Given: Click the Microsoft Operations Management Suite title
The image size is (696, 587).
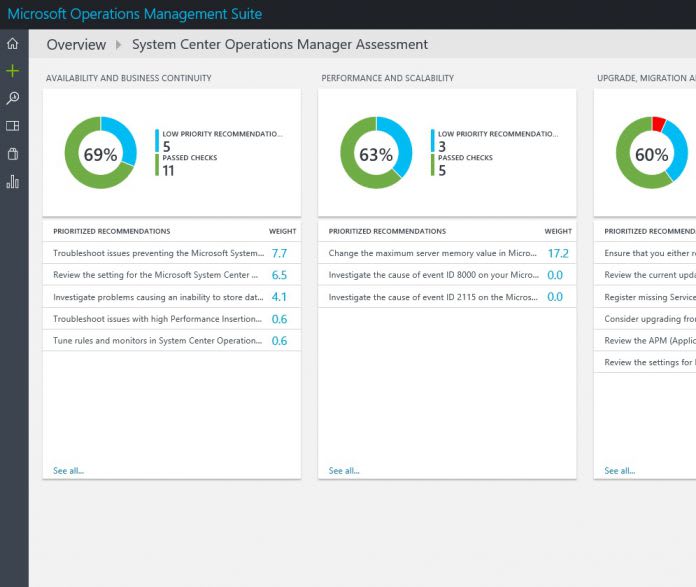Looking at the screenshot, I should 135,14.
